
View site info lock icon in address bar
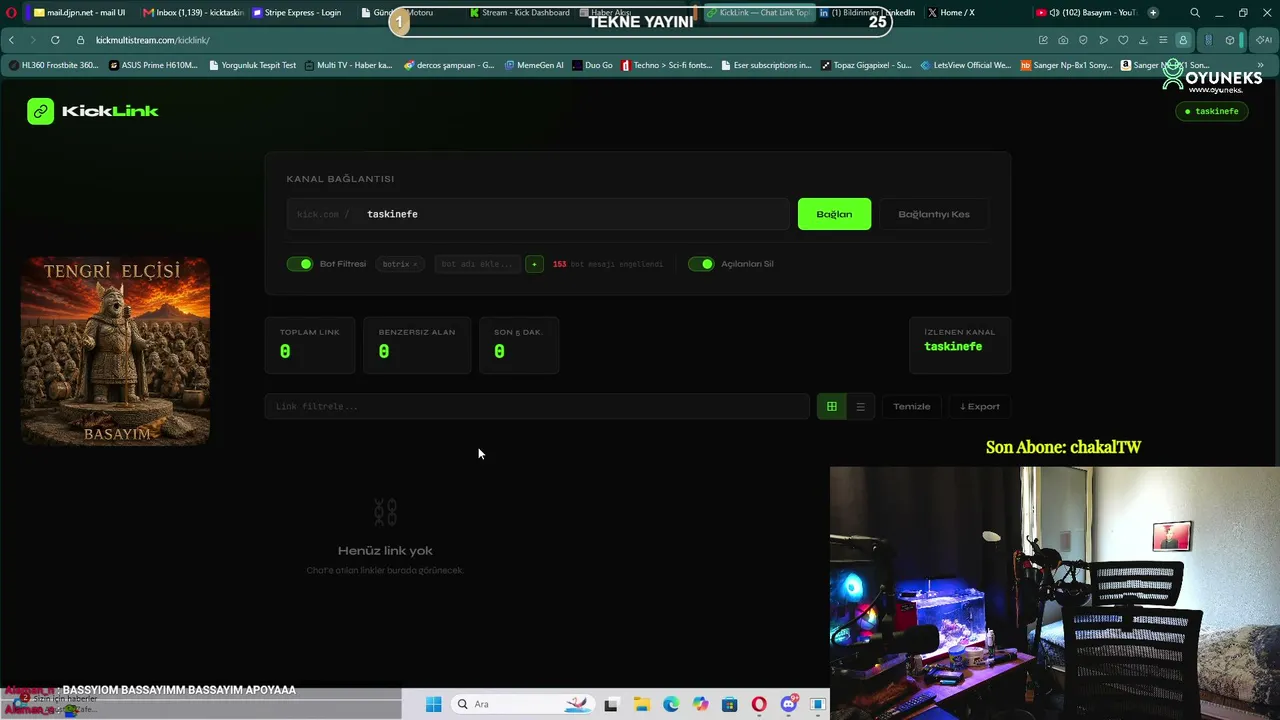click(x=80, y=40)
